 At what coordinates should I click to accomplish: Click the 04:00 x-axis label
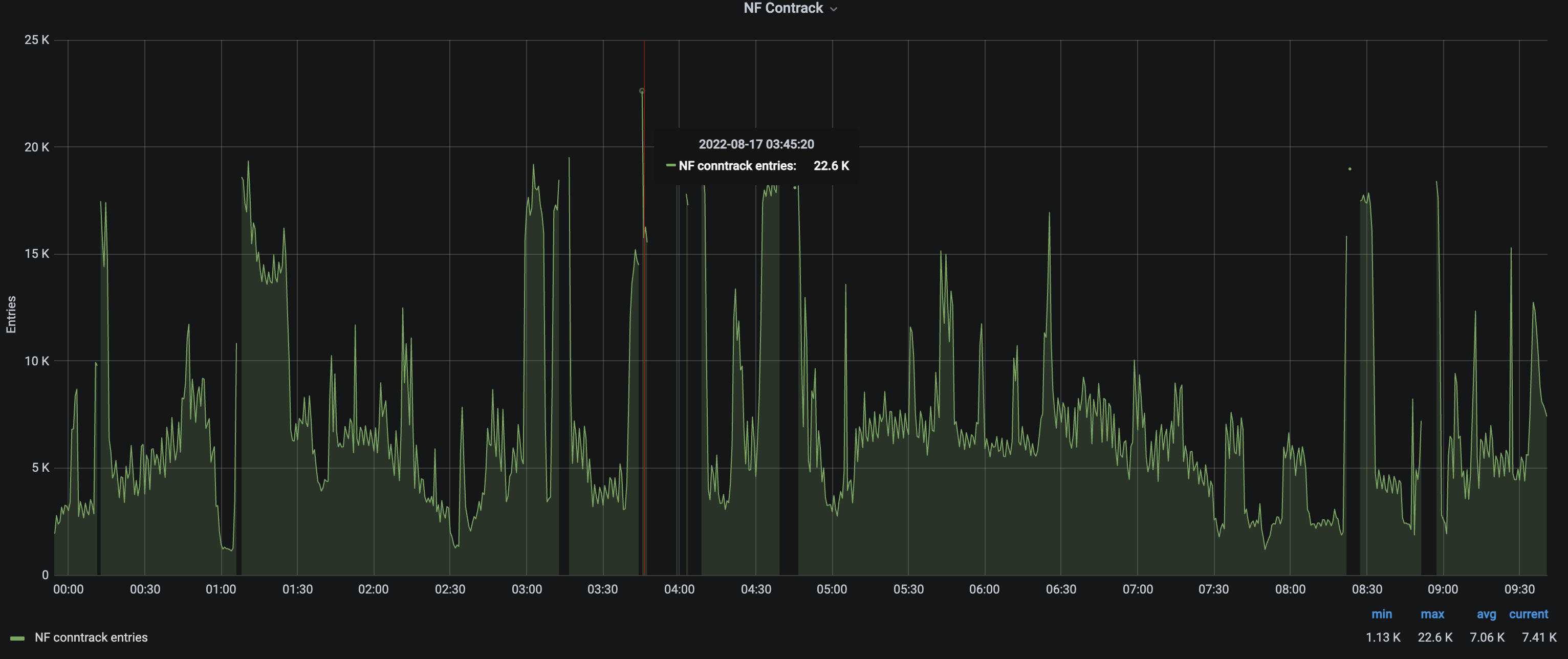coord(679,589)
